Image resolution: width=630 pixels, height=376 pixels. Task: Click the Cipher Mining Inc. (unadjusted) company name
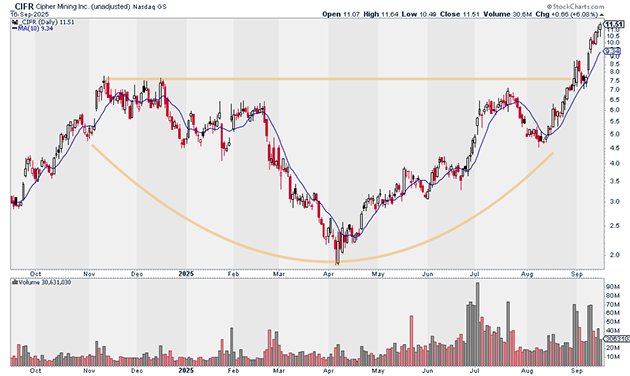click(x=83, y=7)
